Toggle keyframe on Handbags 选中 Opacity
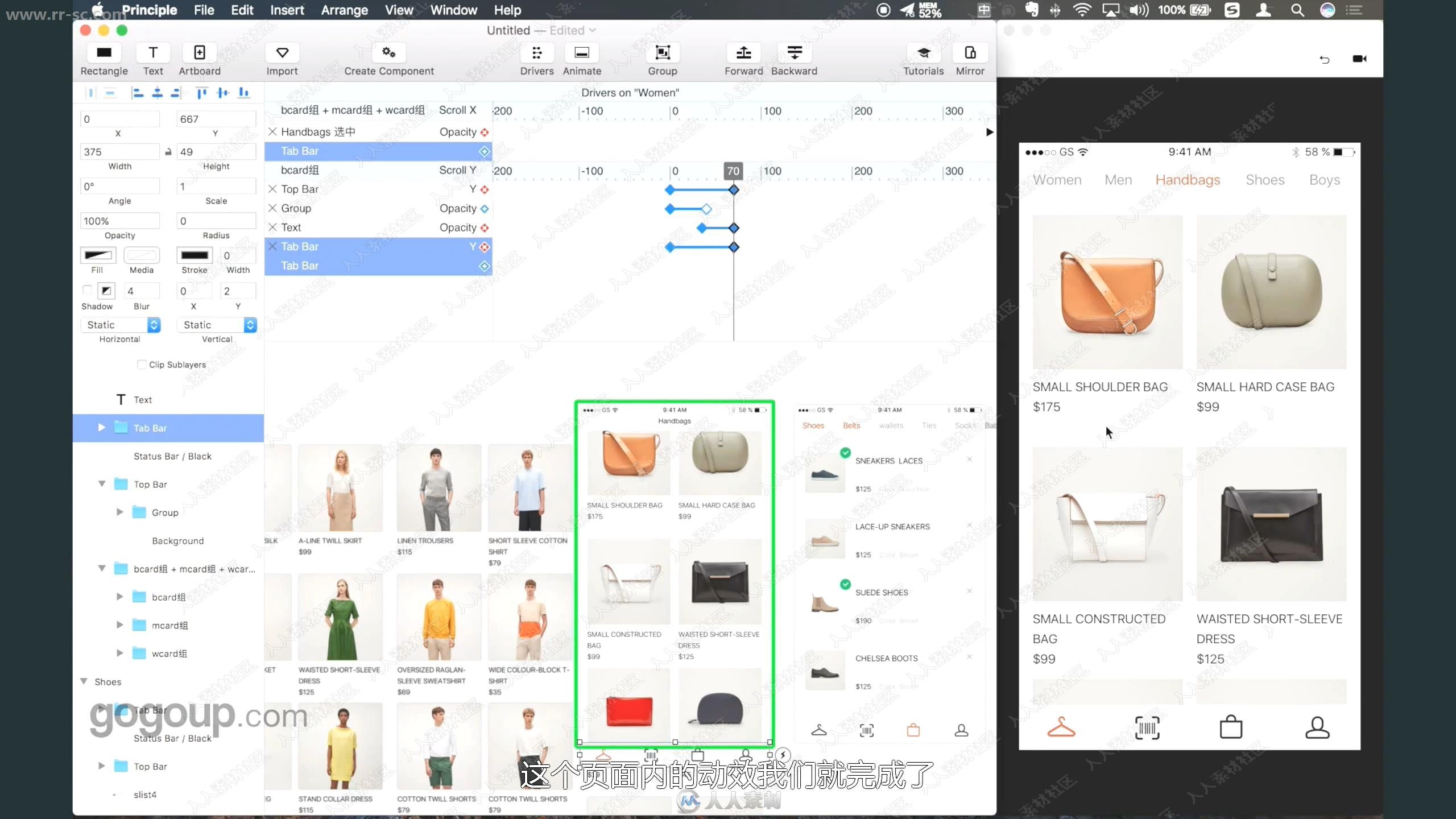This screenshot has width=1456, height=819. (485, 132)
